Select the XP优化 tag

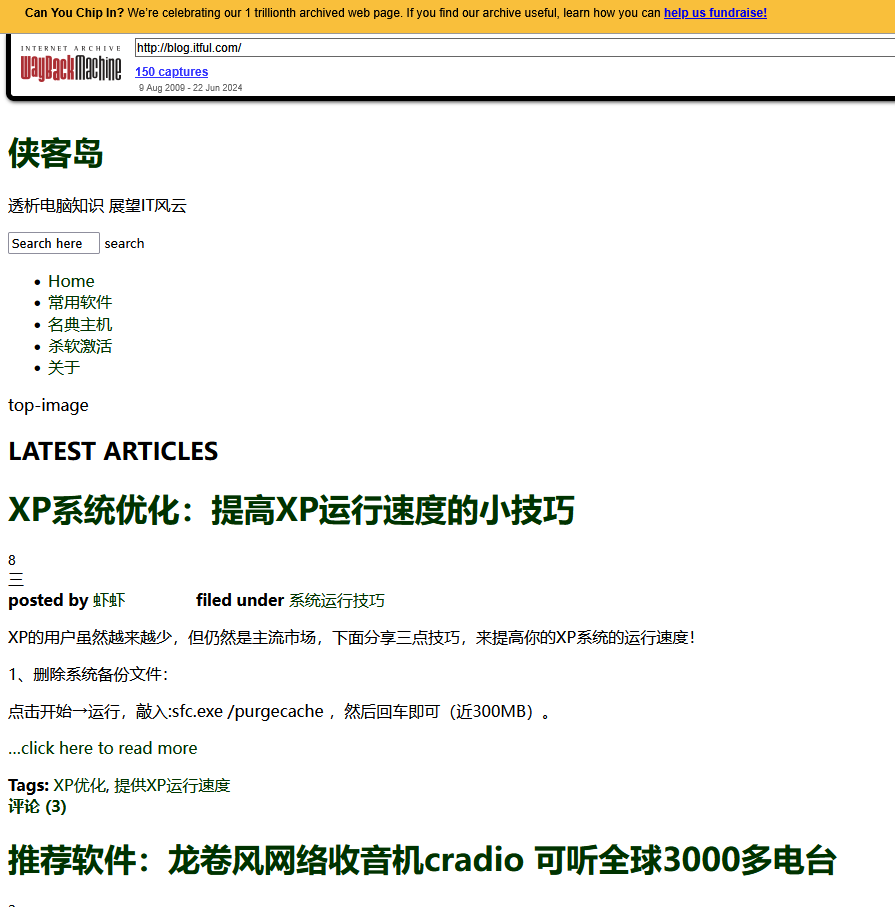[x=79, y=785]
